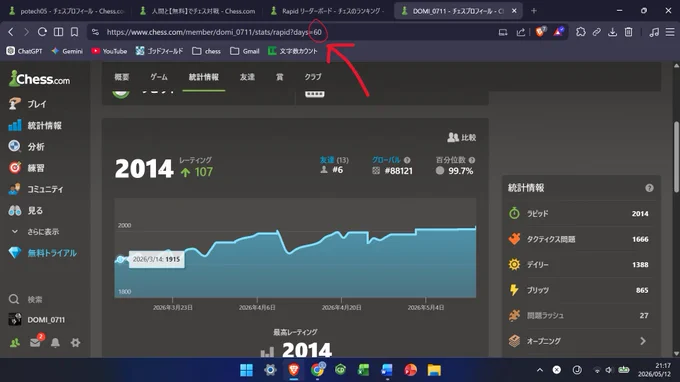Click the share icon in address bar

point(520,32)
